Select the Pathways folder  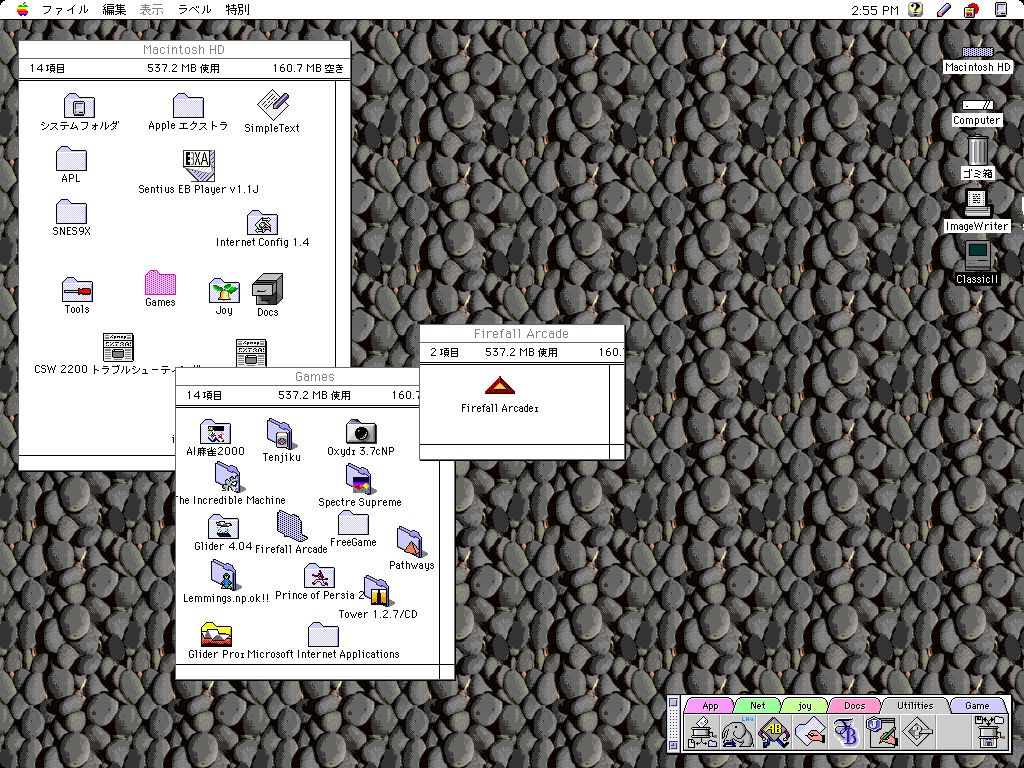point(411,543)
